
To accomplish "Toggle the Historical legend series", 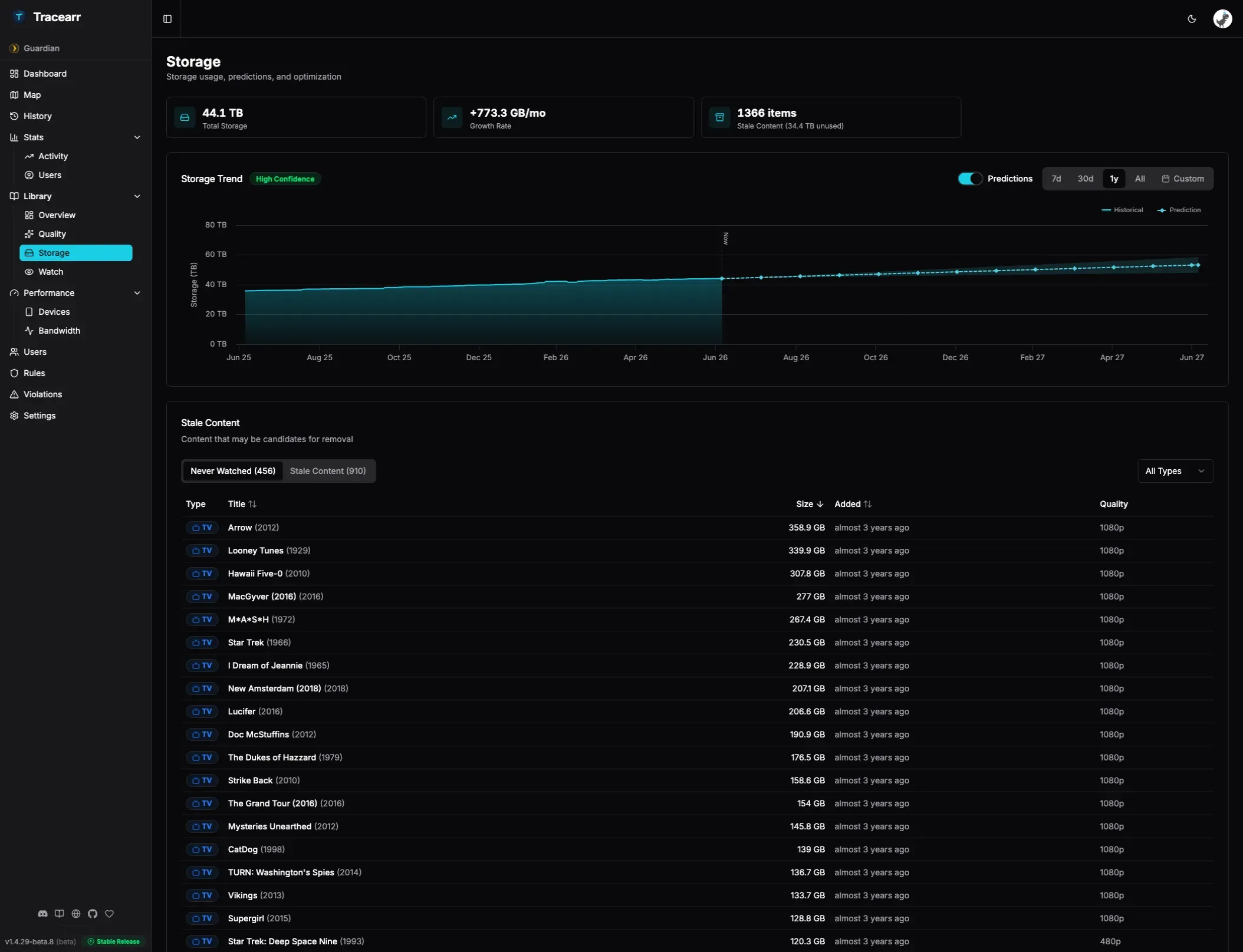I will click(x=1122, y=210).
